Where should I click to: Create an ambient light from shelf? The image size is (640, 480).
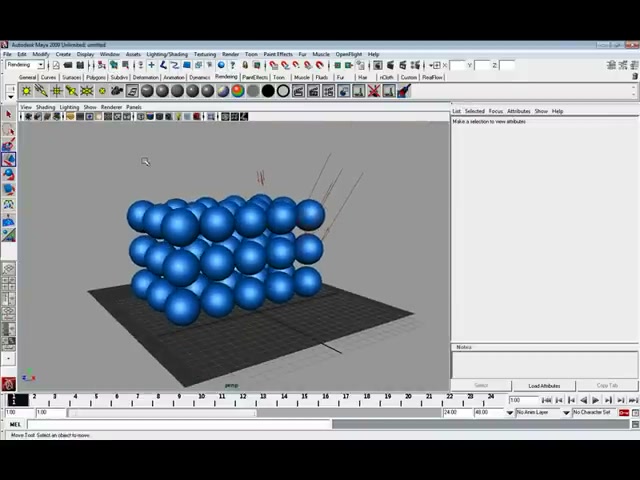26,91
